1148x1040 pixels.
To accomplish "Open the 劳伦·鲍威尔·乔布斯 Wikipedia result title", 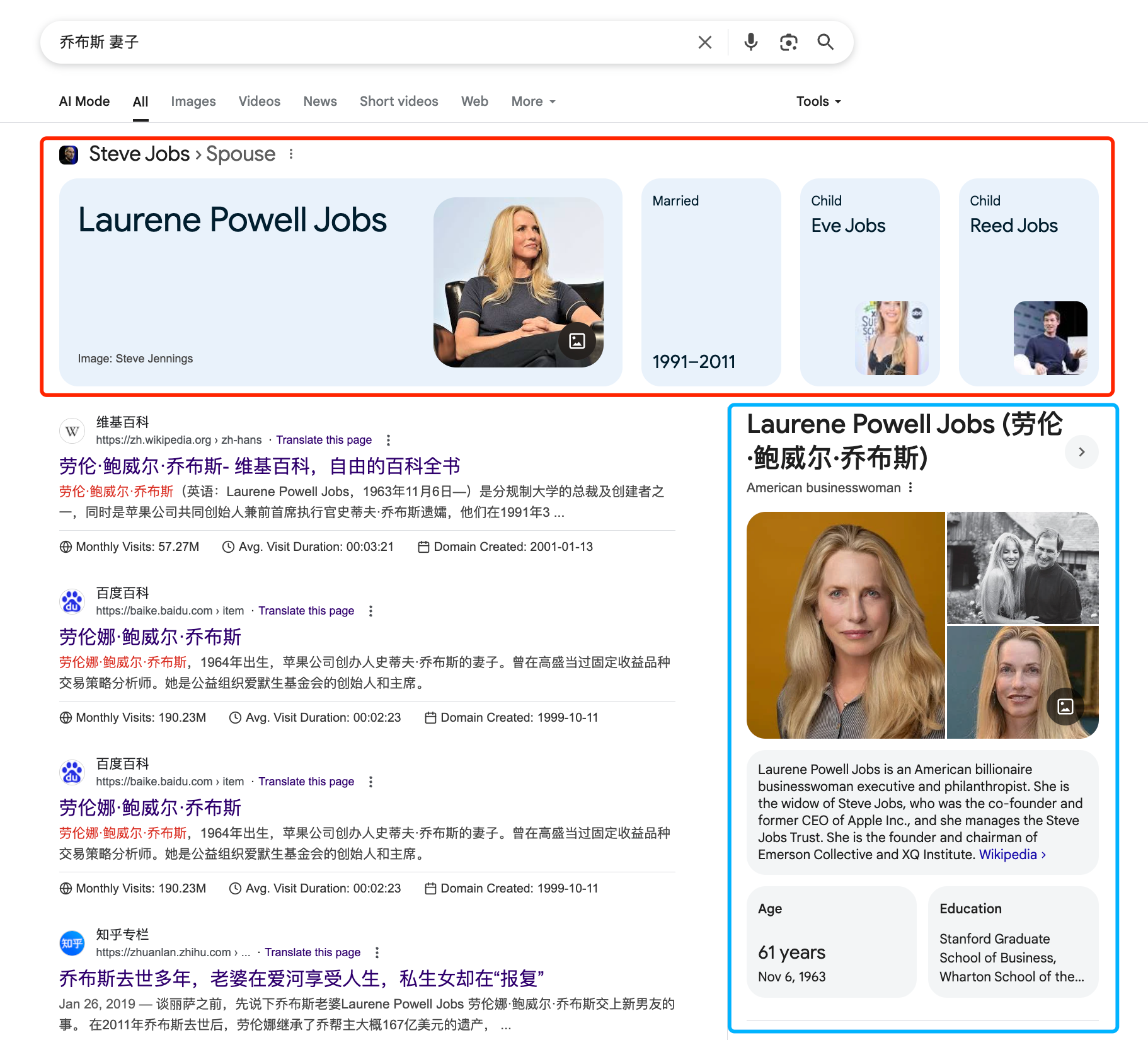I will [x=260, y=466].
